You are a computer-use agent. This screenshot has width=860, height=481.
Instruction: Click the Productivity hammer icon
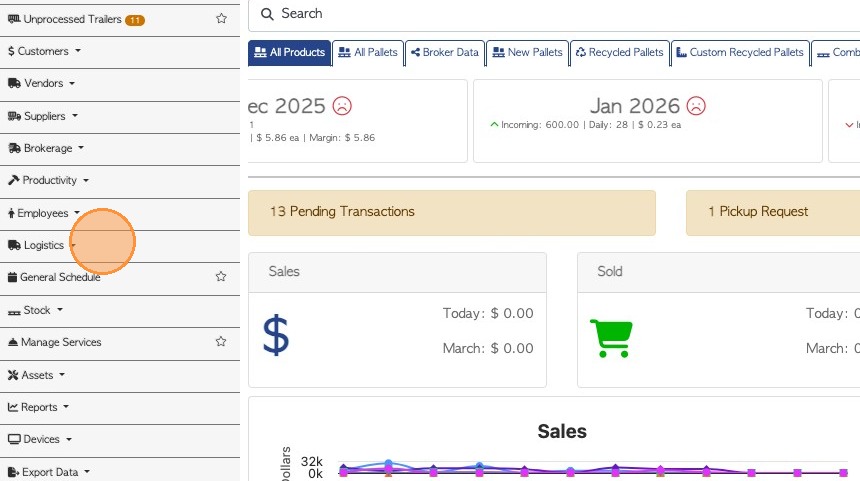(14, 180)
